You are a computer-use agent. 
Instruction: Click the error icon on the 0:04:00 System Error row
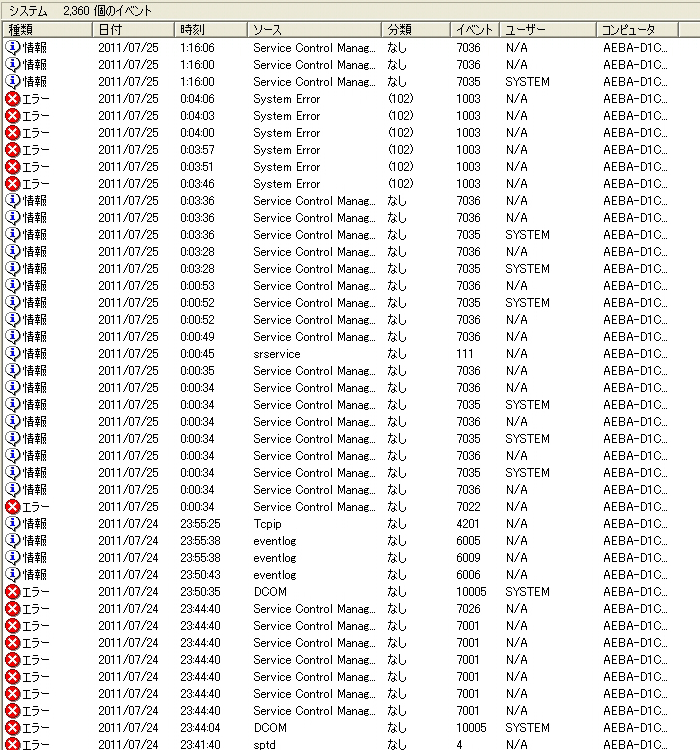[13, 132]
